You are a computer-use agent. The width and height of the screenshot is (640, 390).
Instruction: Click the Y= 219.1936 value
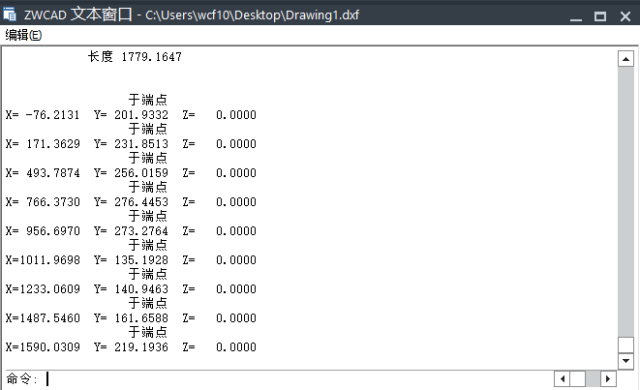131,347
